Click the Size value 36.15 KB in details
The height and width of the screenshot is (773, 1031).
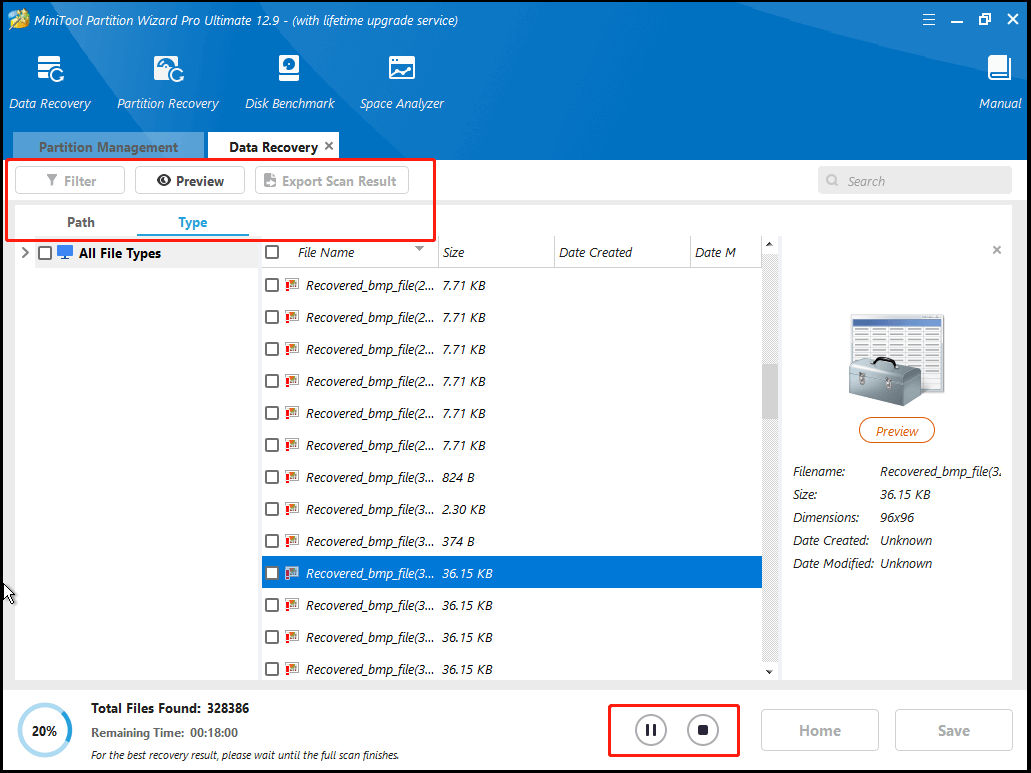[905, 494]
